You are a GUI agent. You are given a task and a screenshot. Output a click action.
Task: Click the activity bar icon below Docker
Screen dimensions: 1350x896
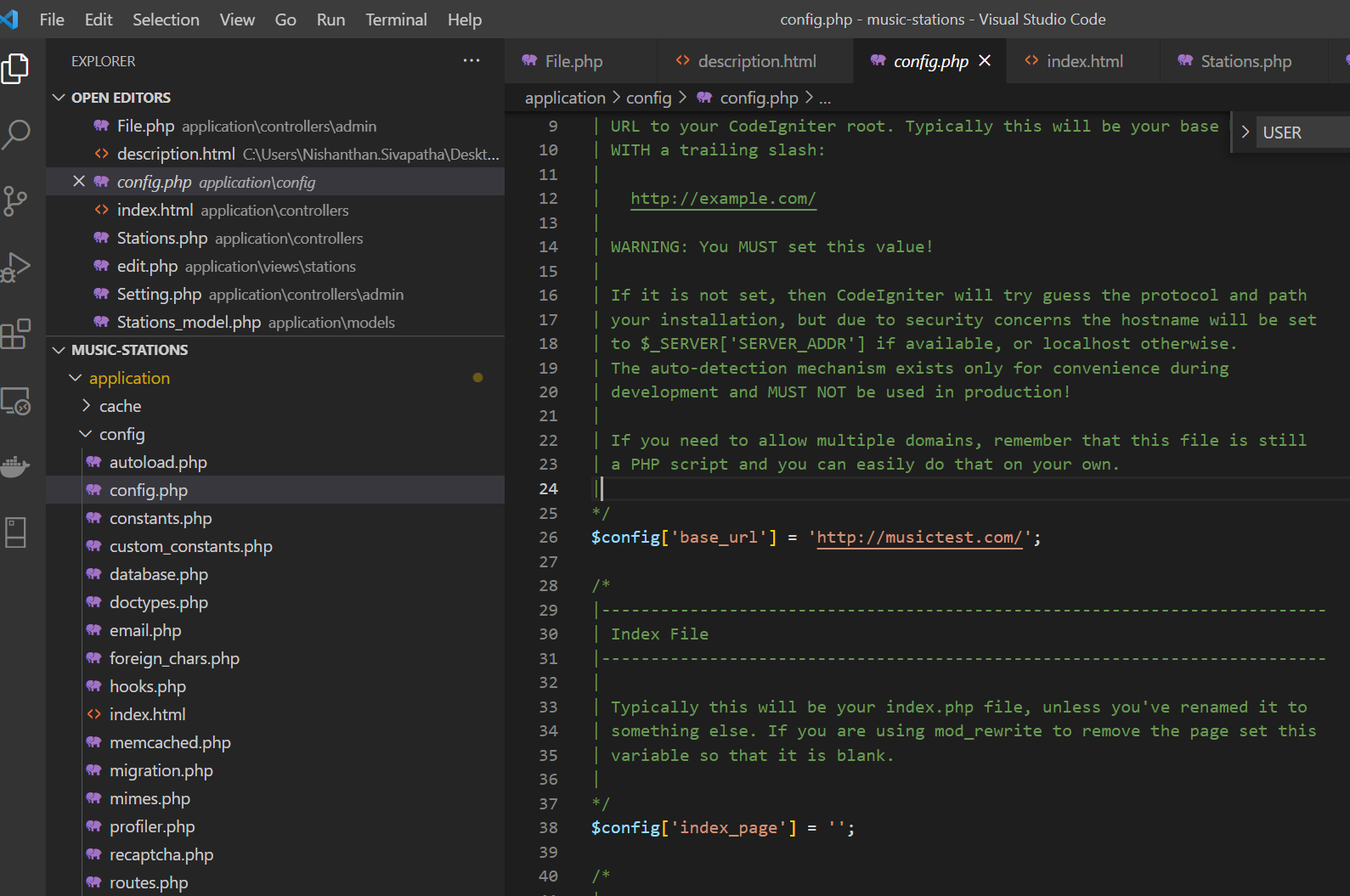[15, 533]
